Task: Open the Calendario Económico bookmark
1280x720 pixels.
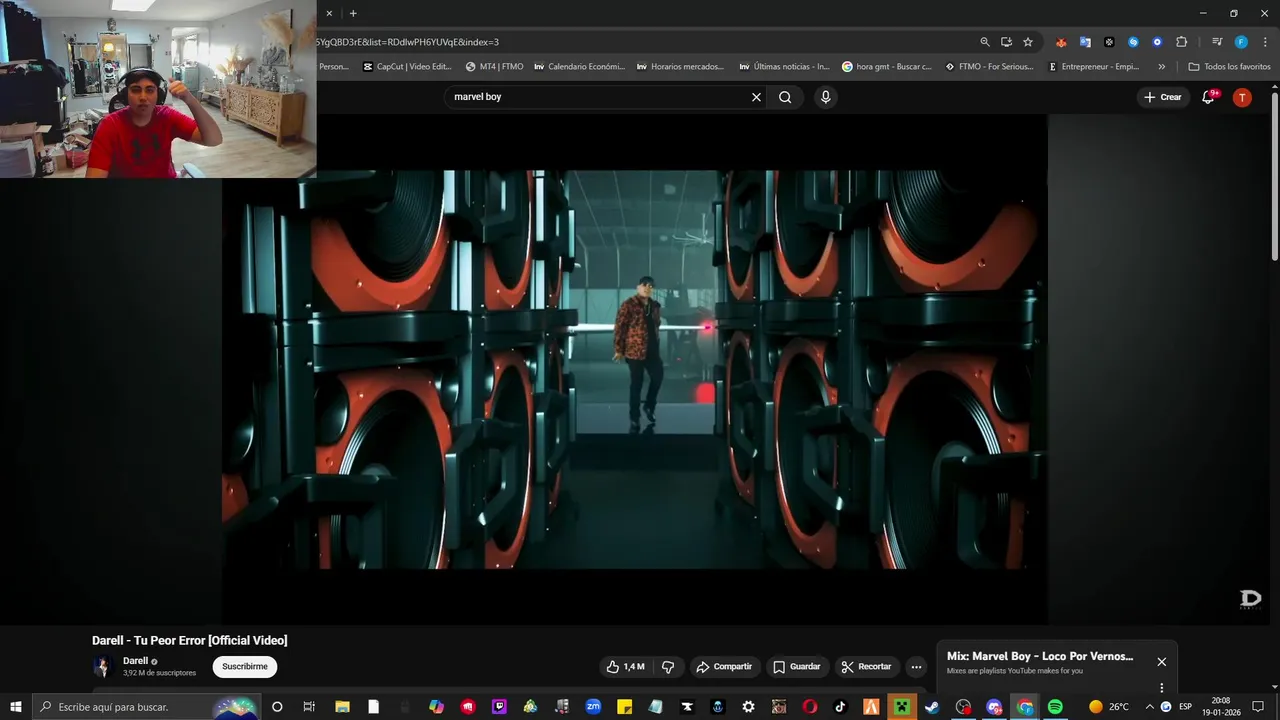Action: (579, 67)
